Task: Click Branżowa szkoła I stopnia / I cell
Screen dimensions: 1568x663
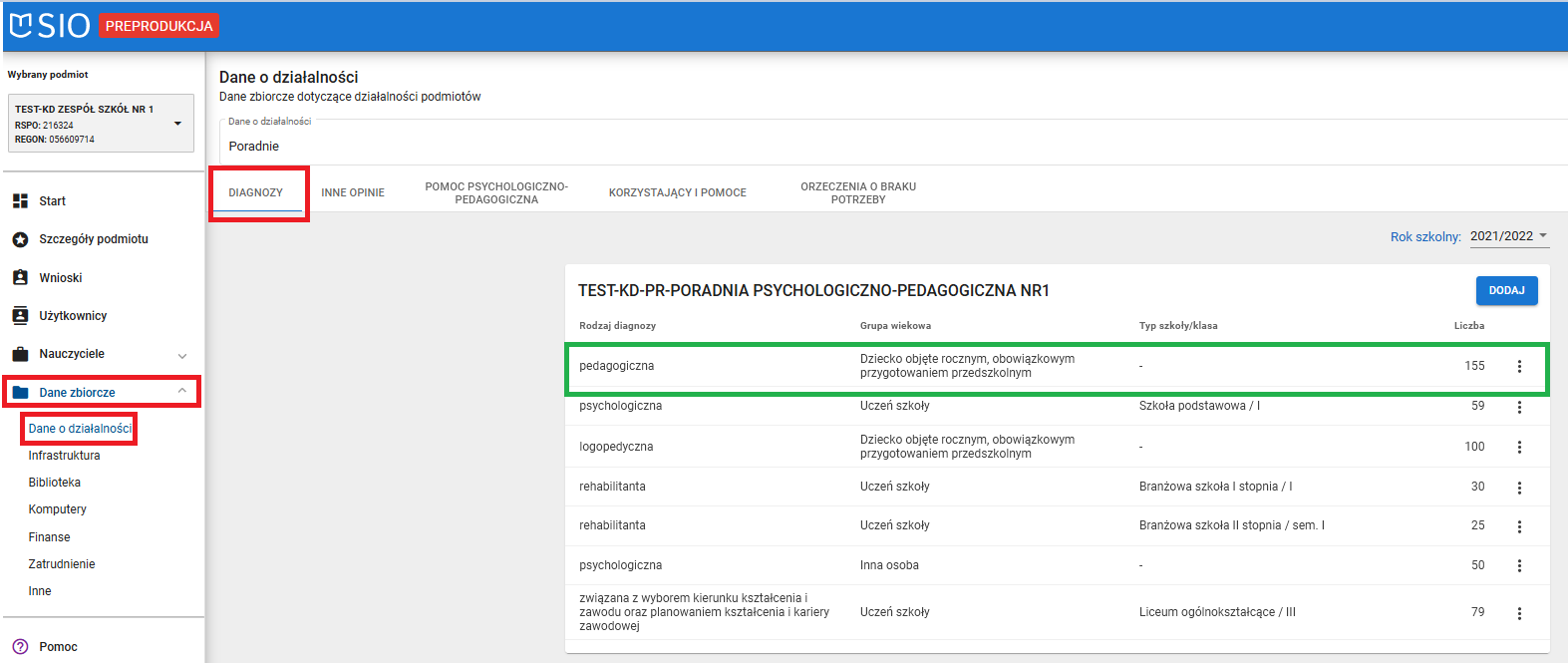Action: point(1215,487)
